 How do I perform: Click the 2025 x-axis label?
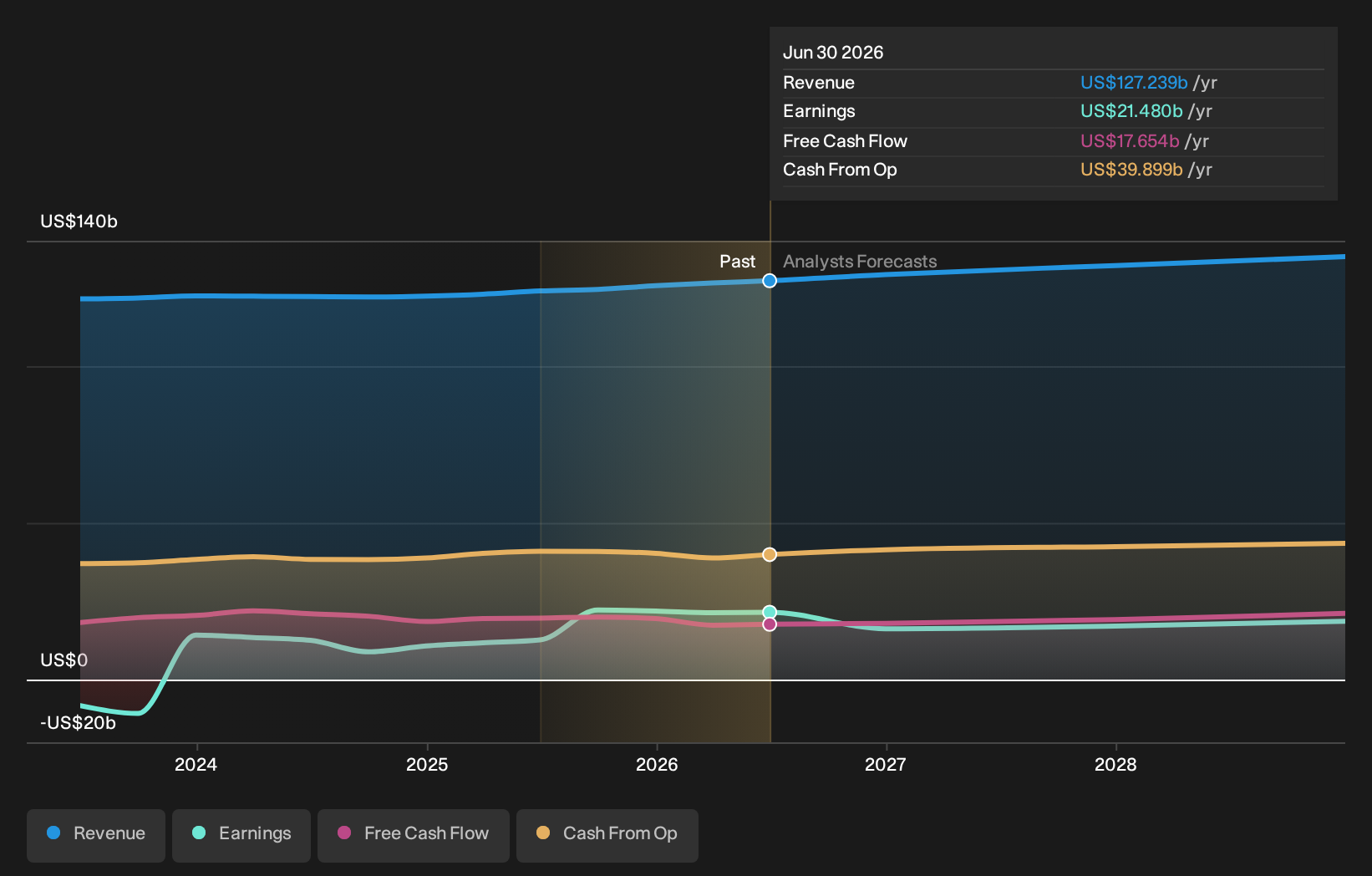point(427,765)
